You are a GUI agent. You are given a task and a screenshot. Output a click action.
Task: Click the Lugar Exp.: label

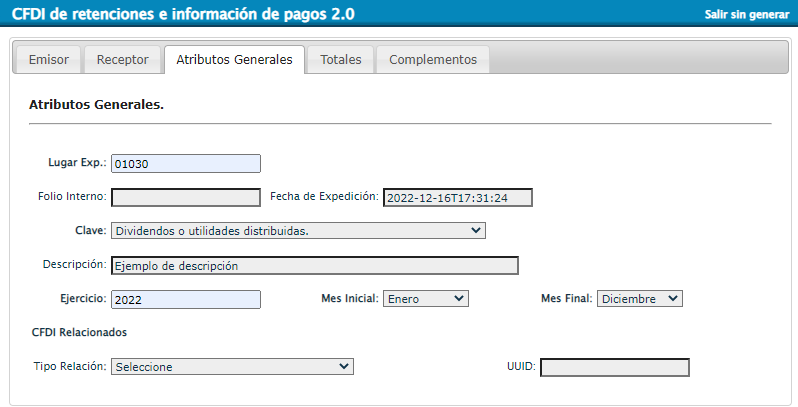77,162
